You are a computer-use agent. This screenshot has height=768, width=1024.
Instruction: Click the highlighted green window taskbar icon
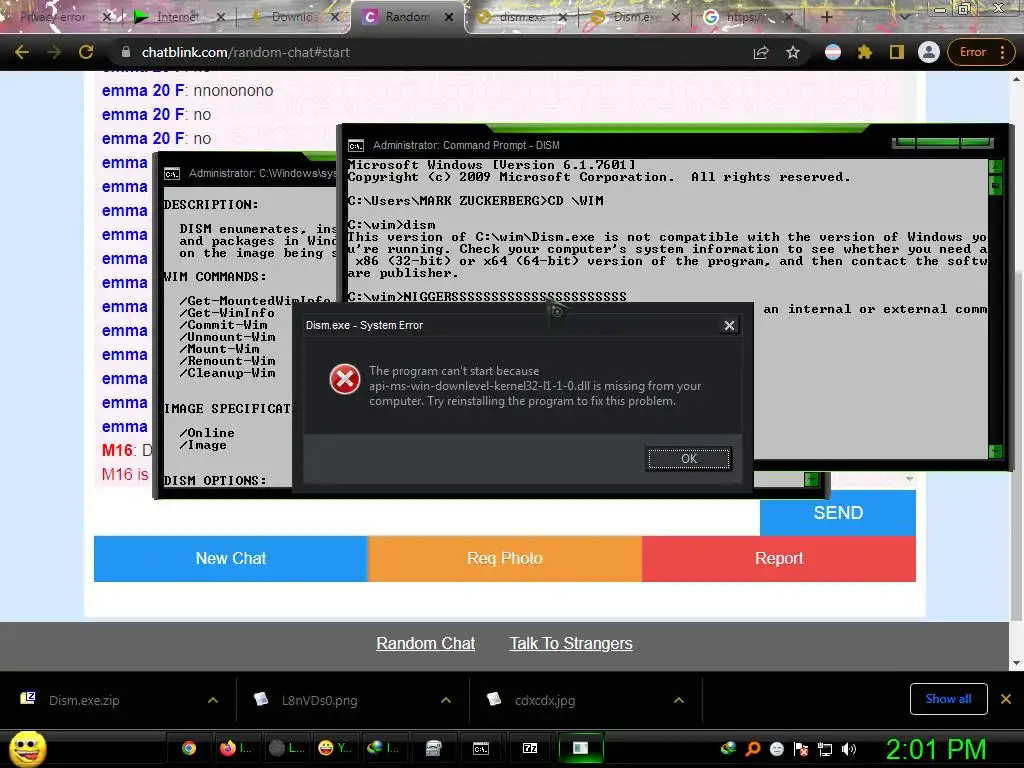click(580, 748)
